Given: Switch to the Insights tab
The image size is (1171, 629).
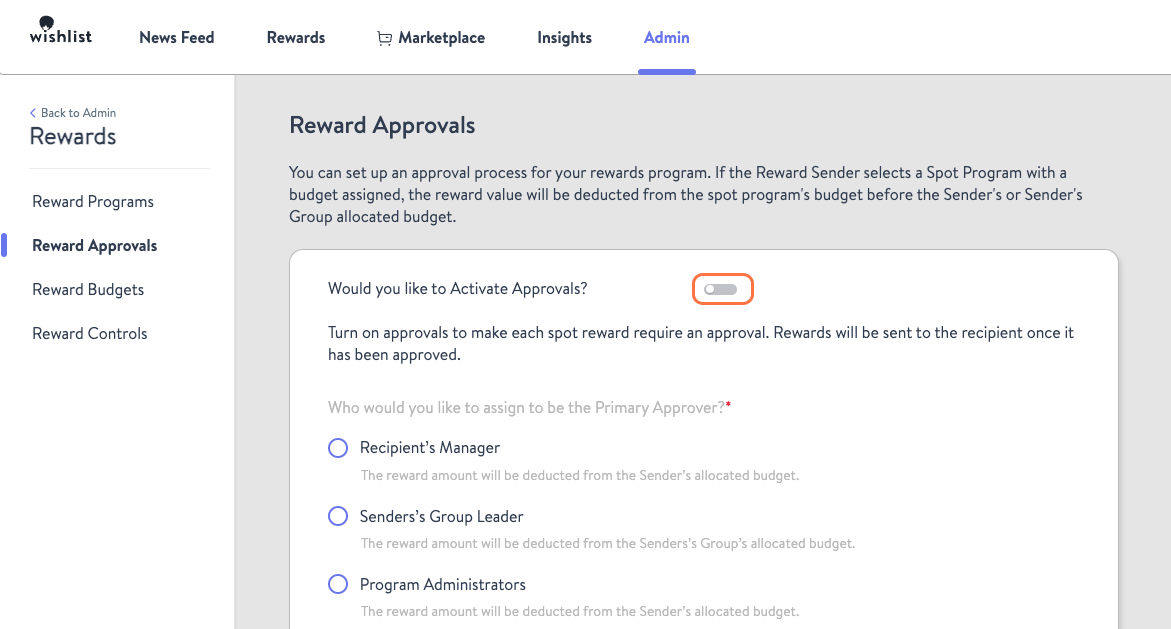Looking at the screenshot, I should click(x=564, y=37).
